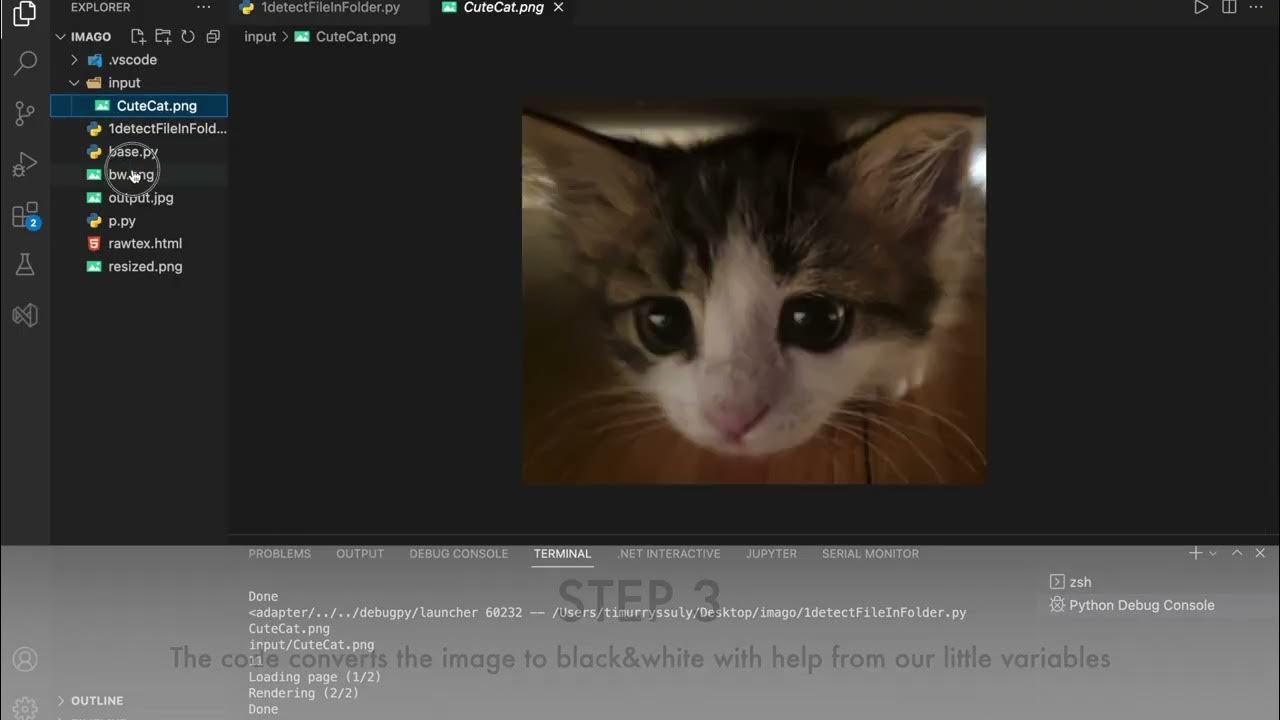1280x720 pixels.
Task: Click 'CuteCat.png' in the breadcrumb
Action: 356,37
